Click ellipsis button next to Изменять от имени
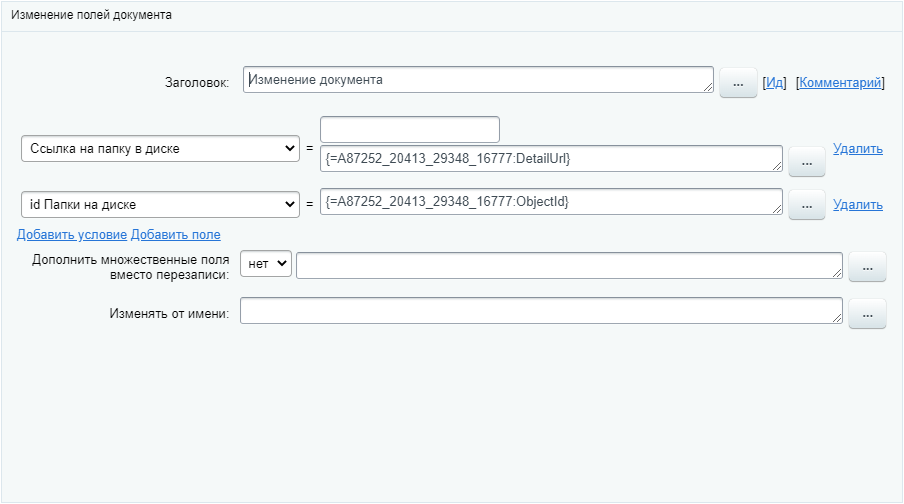Viewport: 904px width, 504px height. [867, 314]
